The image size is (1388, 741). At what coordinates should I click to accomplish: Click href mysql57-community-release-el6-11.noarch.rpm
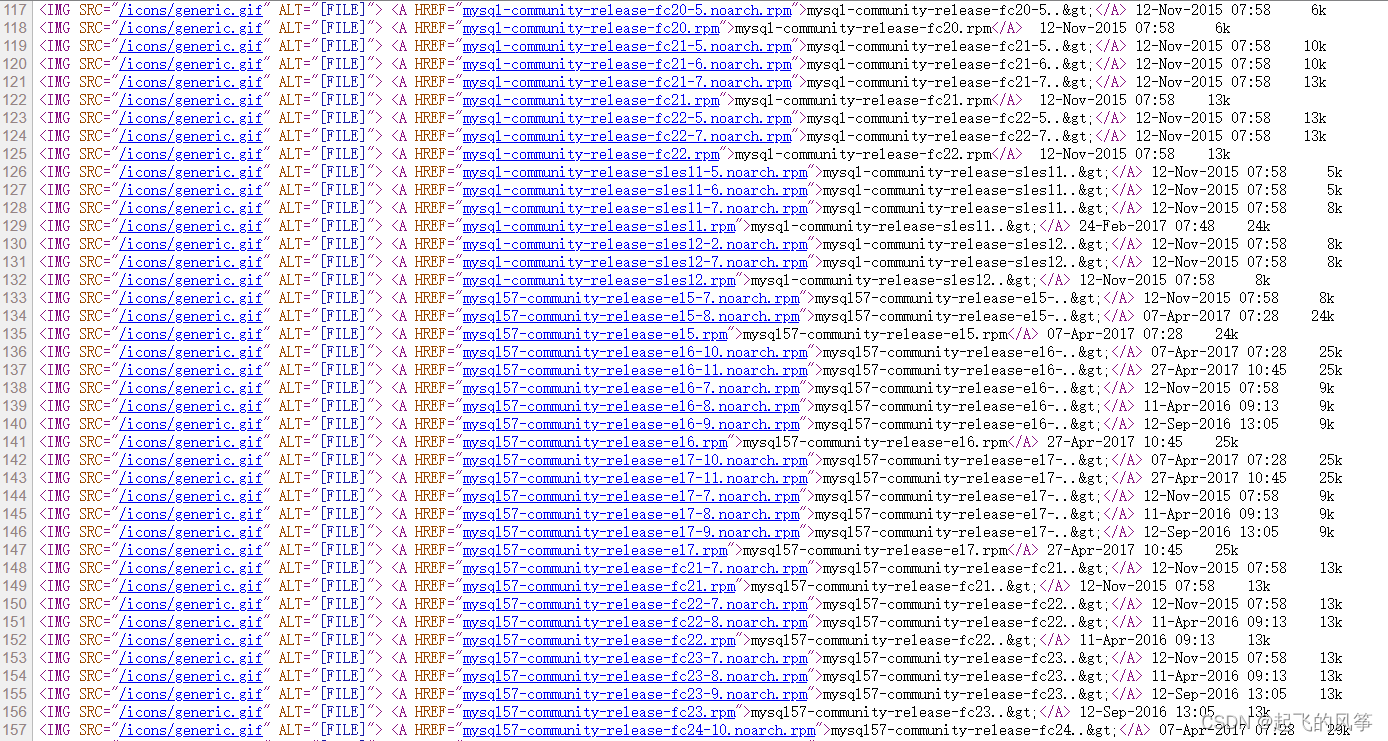(635, 370)
